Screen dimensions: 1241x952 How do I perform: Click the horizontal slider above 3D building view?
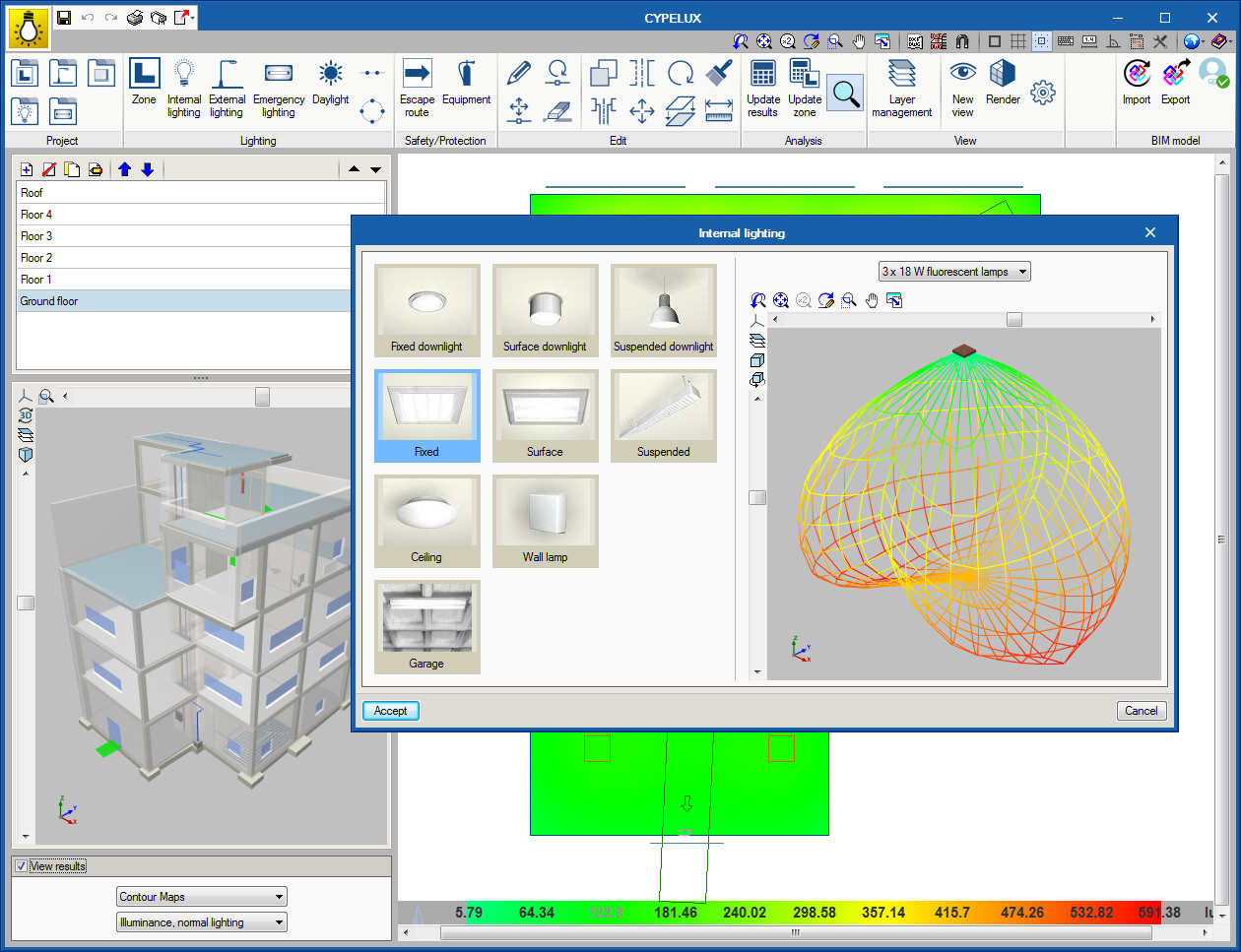(262, 396)
